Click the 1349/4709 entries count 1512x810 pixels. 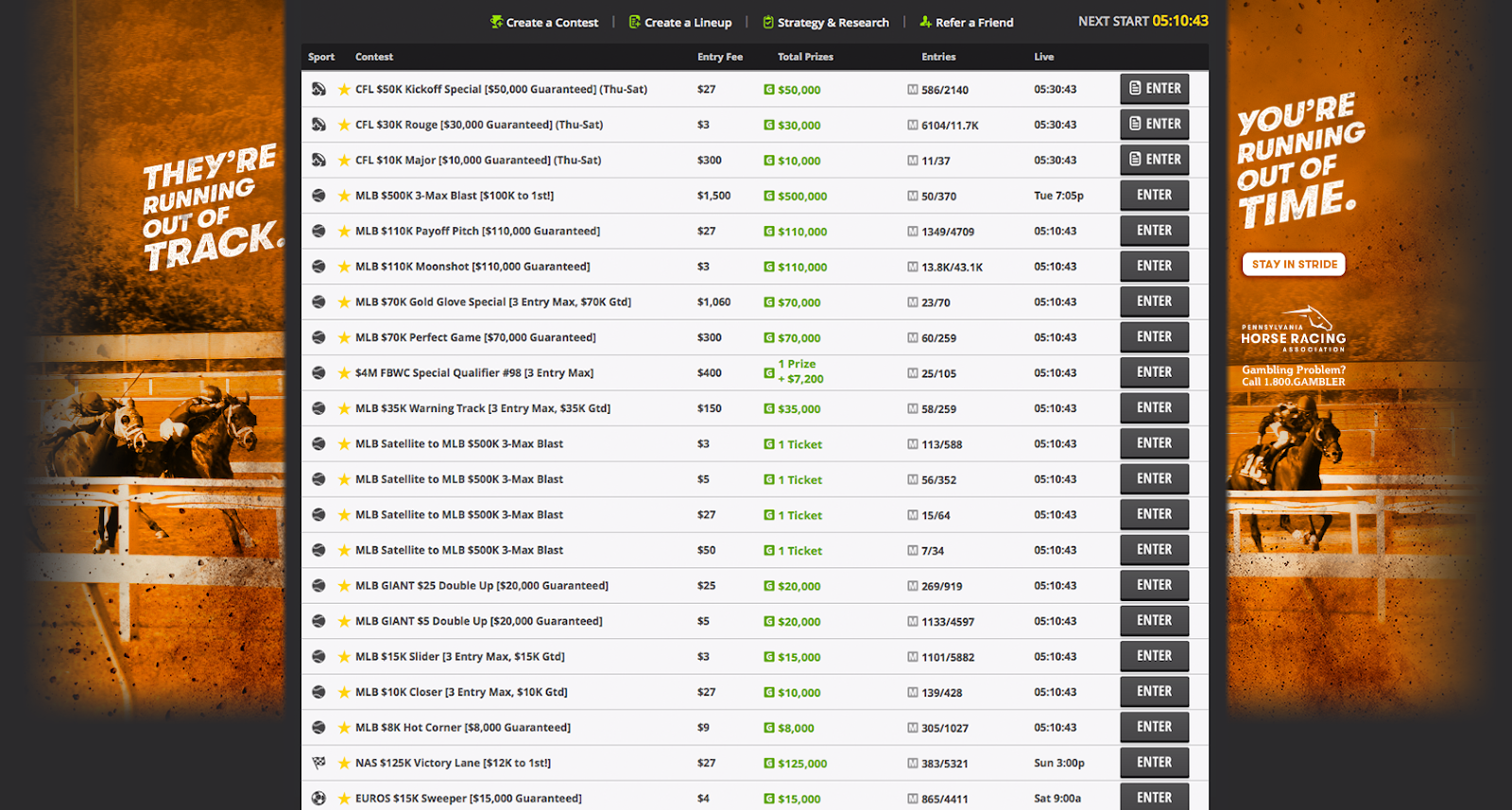(948, 232)
